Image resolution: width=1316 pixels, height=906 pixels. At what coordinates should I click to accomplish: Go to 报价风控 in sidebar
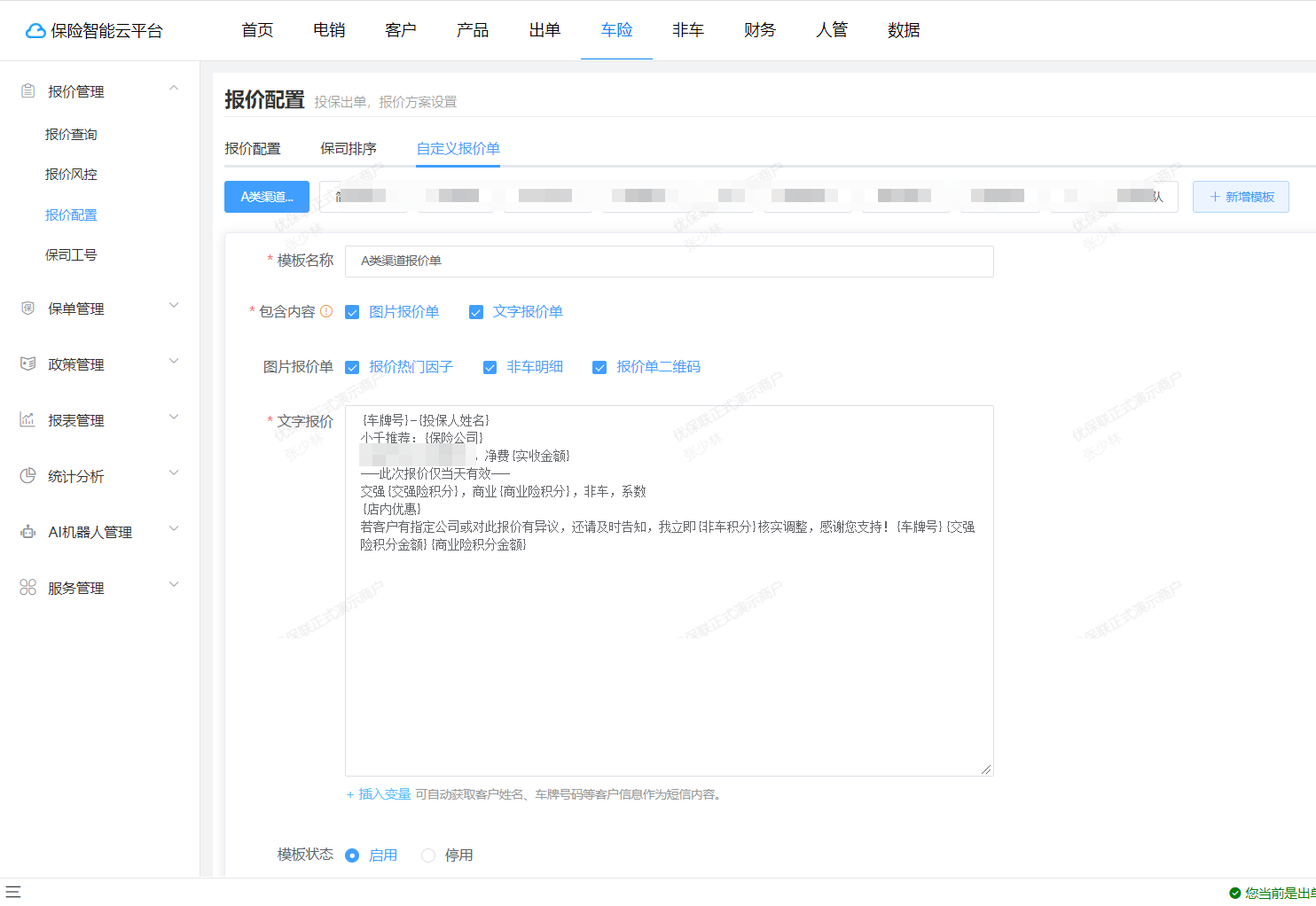coord(71,174)
